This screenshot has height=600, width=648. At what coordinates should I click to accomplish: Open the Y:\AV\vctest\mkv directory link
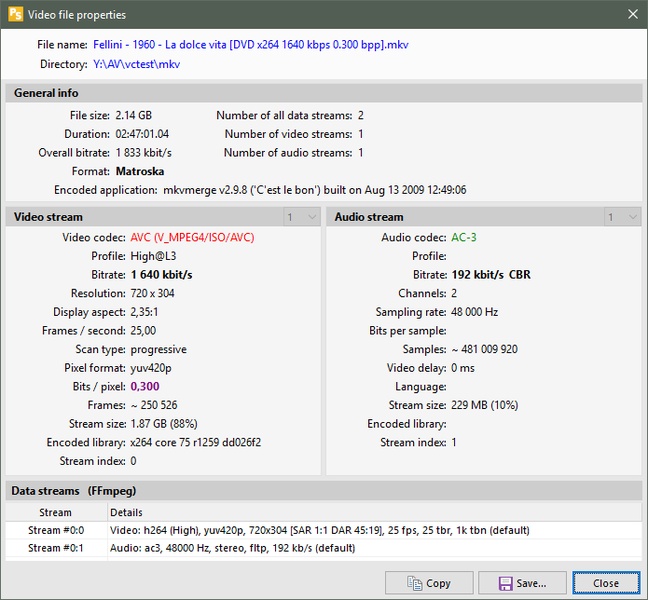click(x=137, y=64)
